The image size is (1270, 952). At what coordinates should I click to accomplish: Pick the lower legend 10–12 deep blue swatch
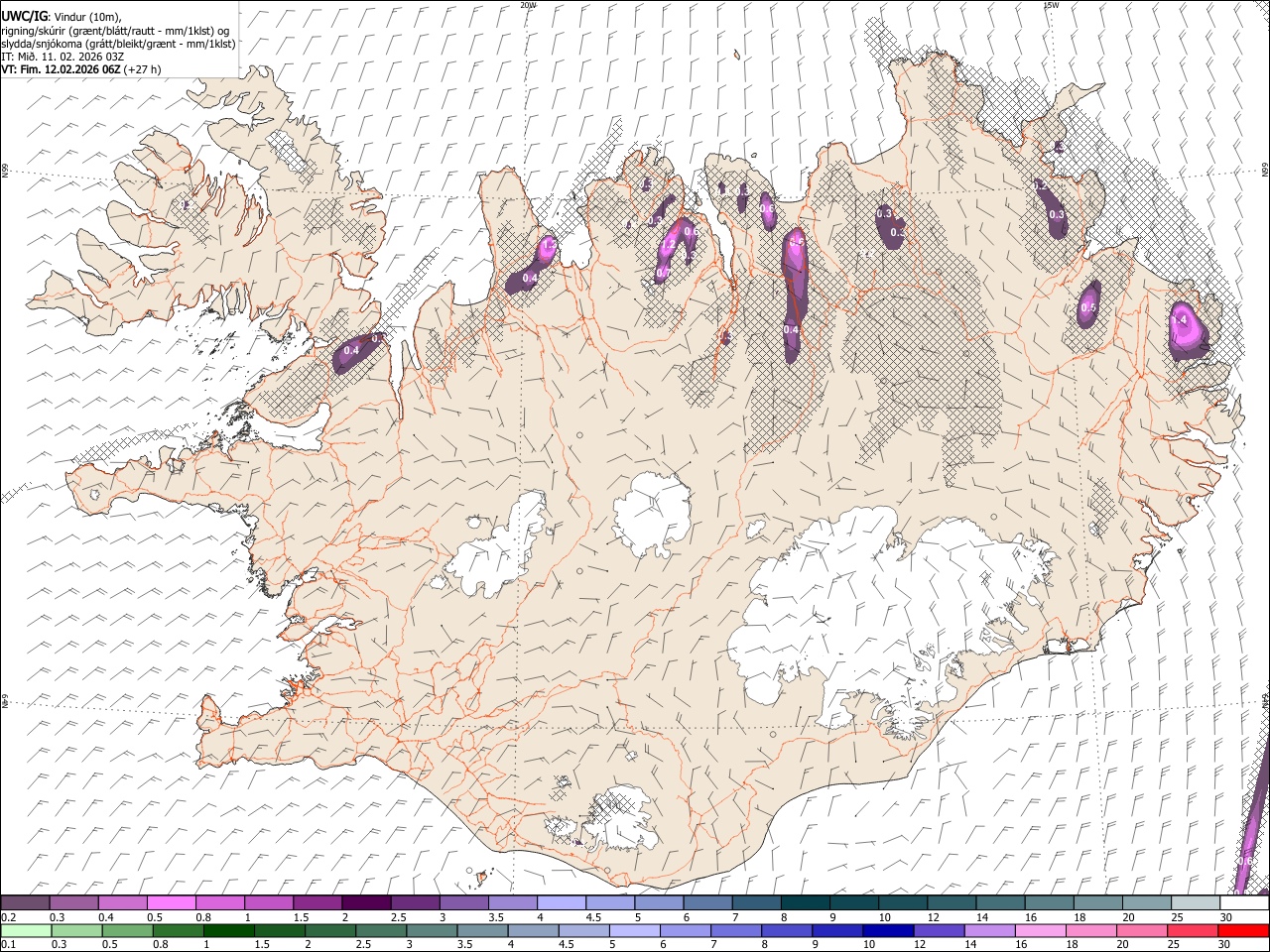click(x=888, y=930)
